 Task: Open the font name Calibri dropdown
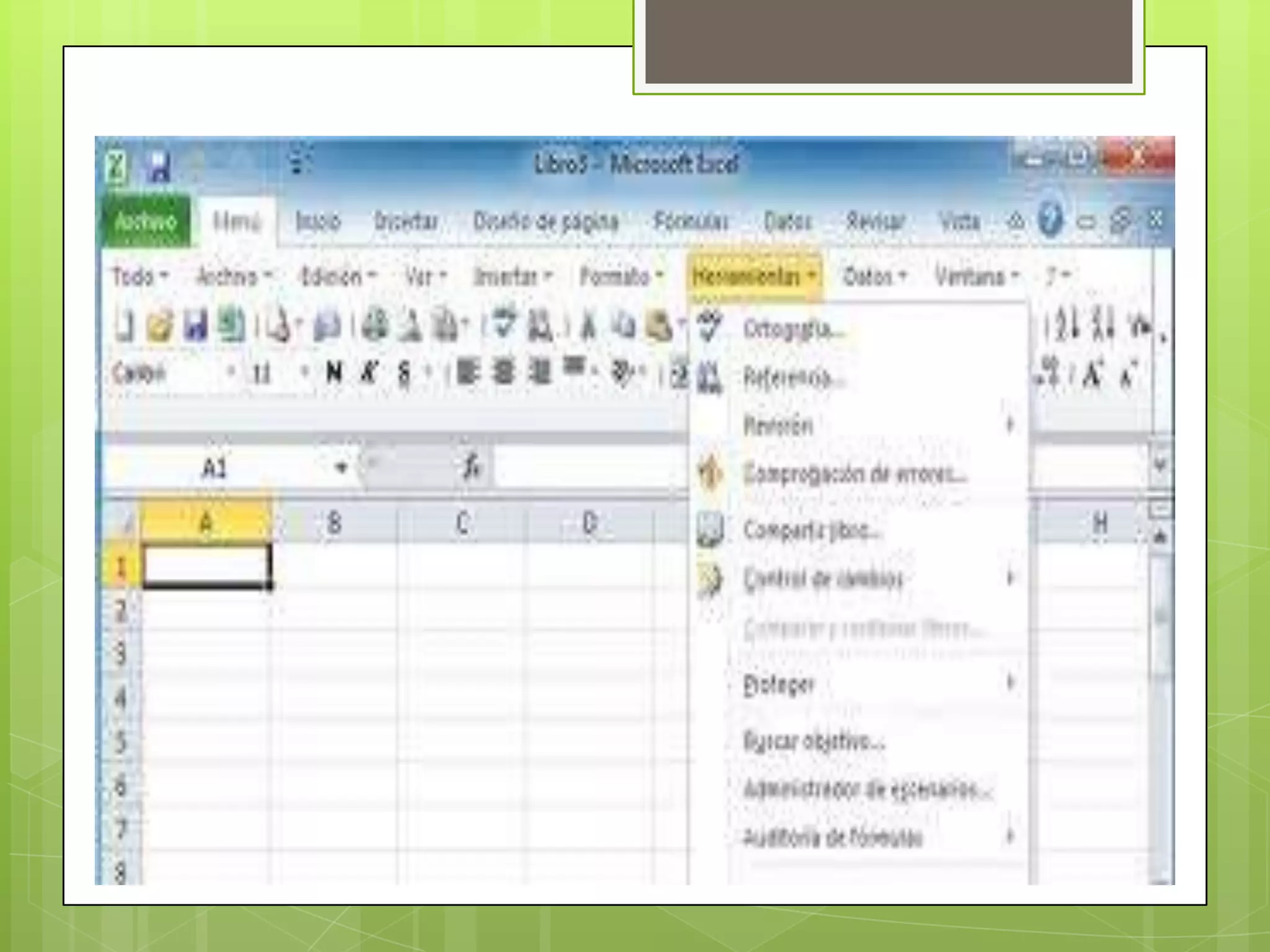(231, 372)
